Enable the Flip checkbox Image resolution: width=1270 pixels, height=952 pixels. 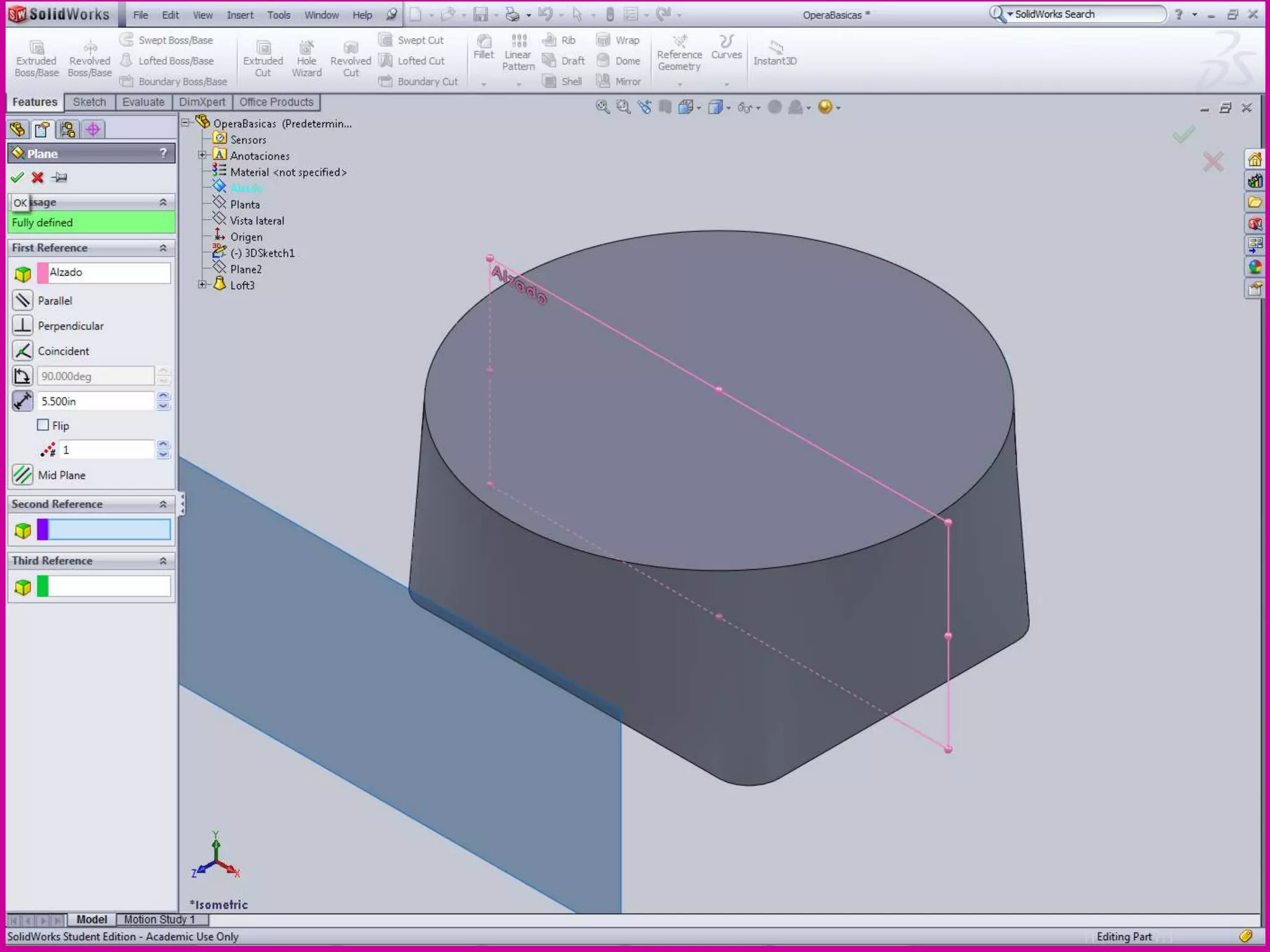click(x=43, y=425)
